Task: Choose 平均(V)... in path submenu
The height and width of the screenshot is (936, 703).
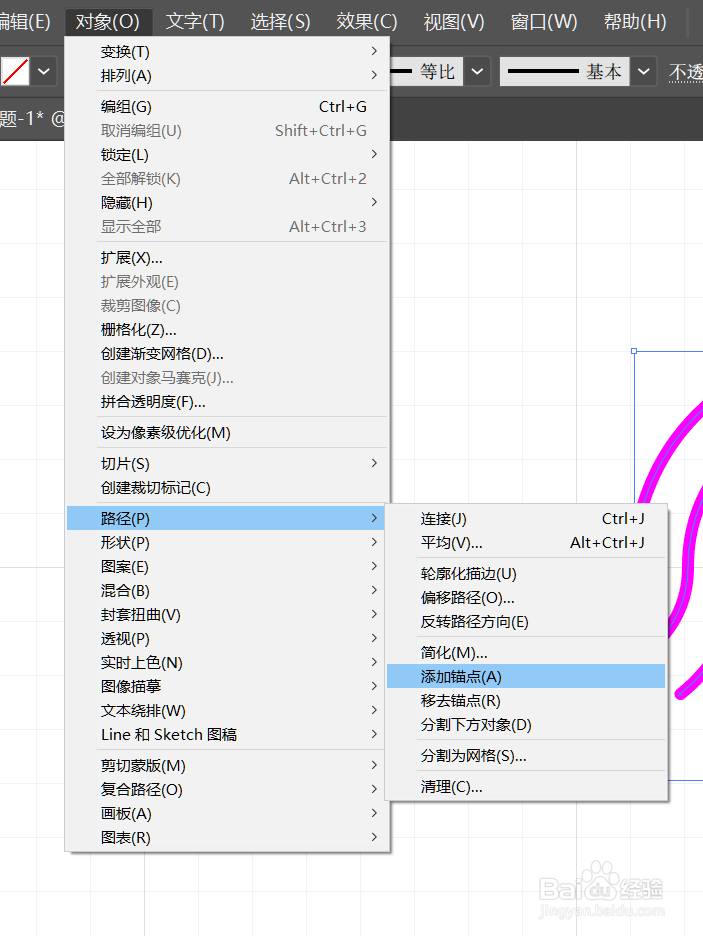Action: 526,543
